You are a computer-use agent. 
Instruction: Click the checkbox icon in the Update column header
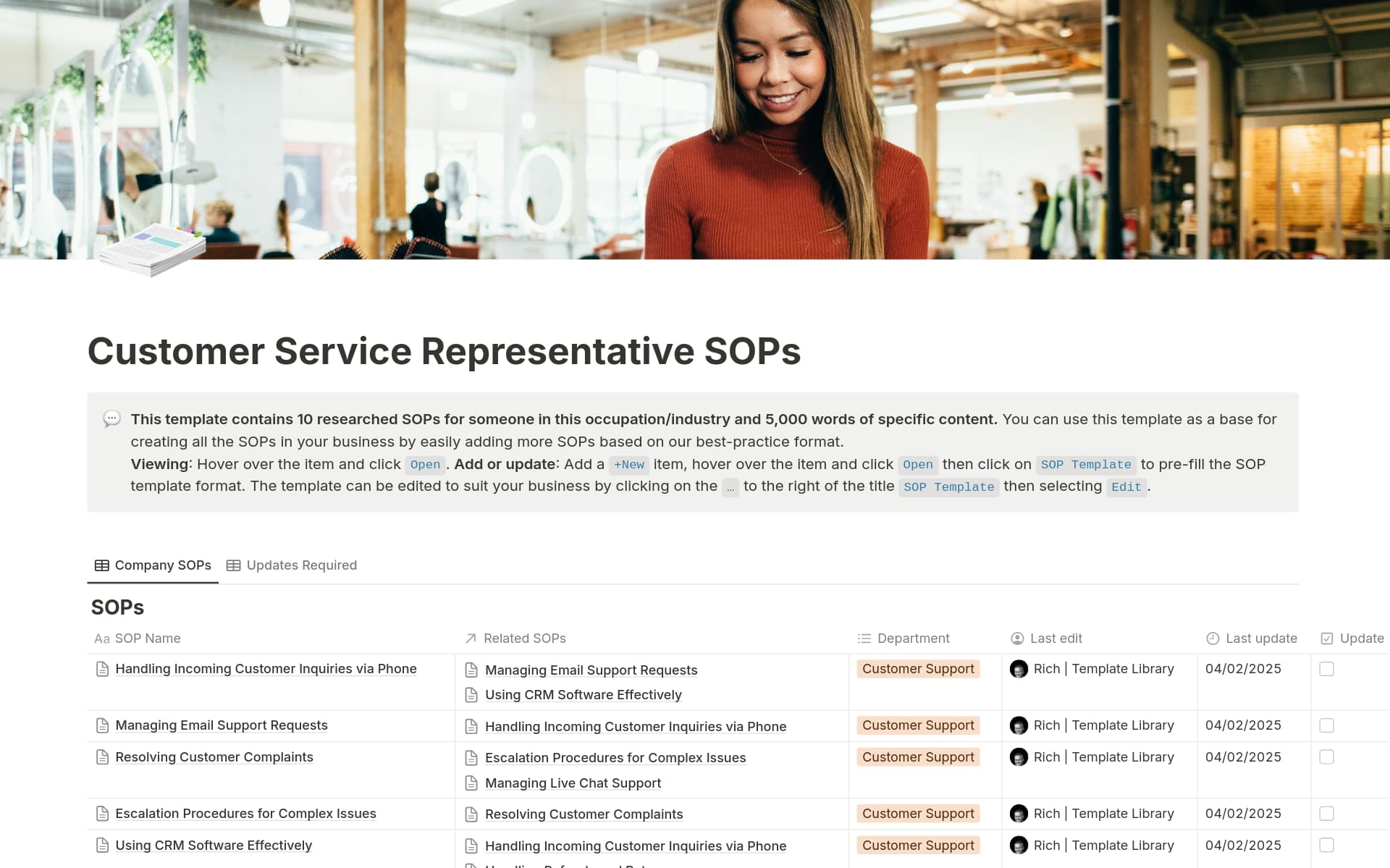[x=1328, y=638]
